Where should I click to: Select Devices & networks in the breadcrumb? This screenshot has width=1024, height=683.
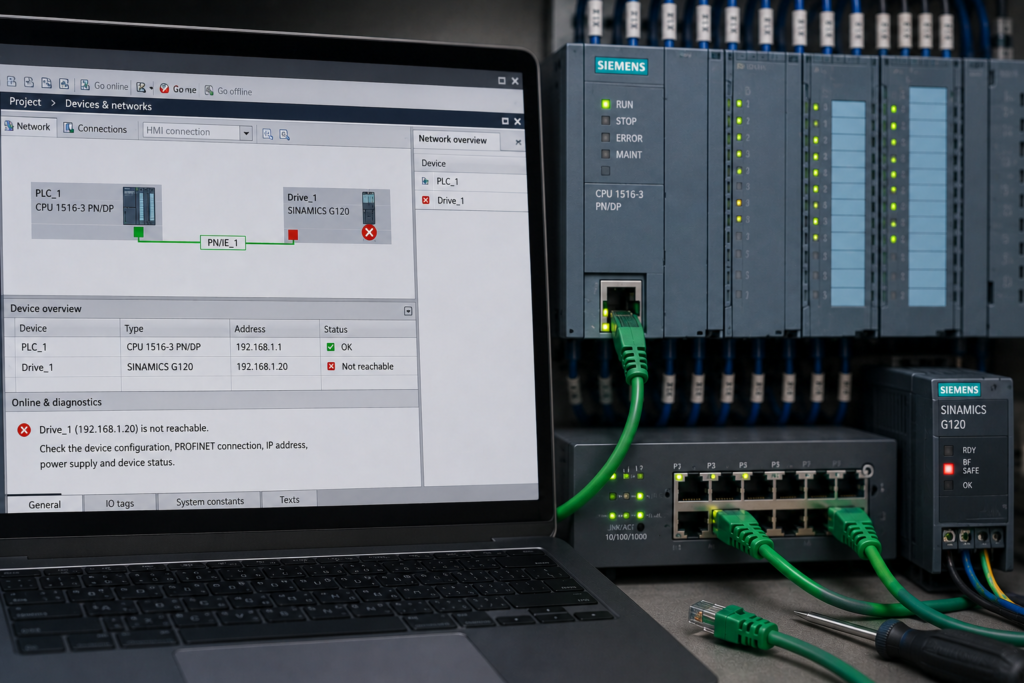pos(108,104)
